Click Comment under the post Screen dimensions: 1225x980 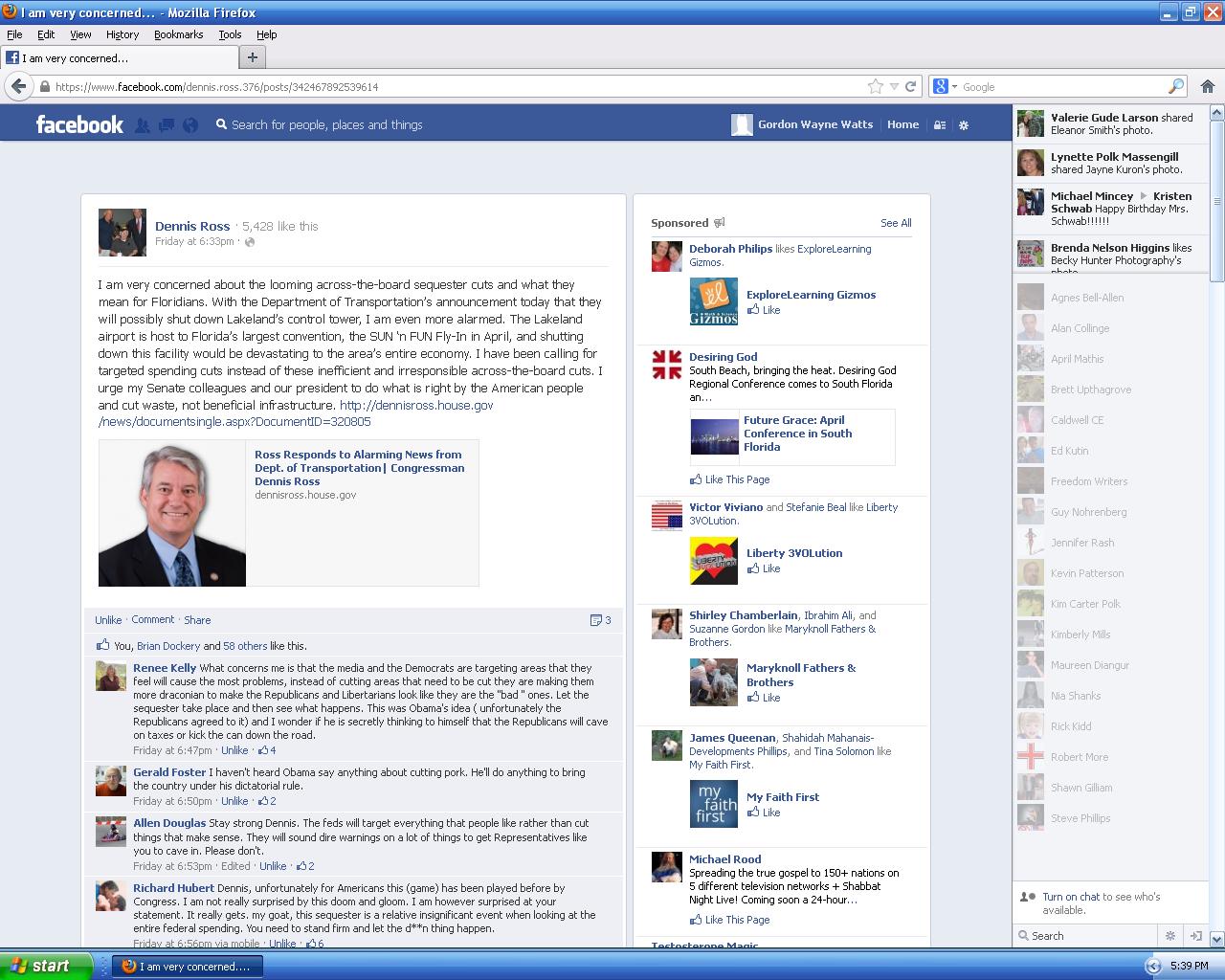[153, 620]
